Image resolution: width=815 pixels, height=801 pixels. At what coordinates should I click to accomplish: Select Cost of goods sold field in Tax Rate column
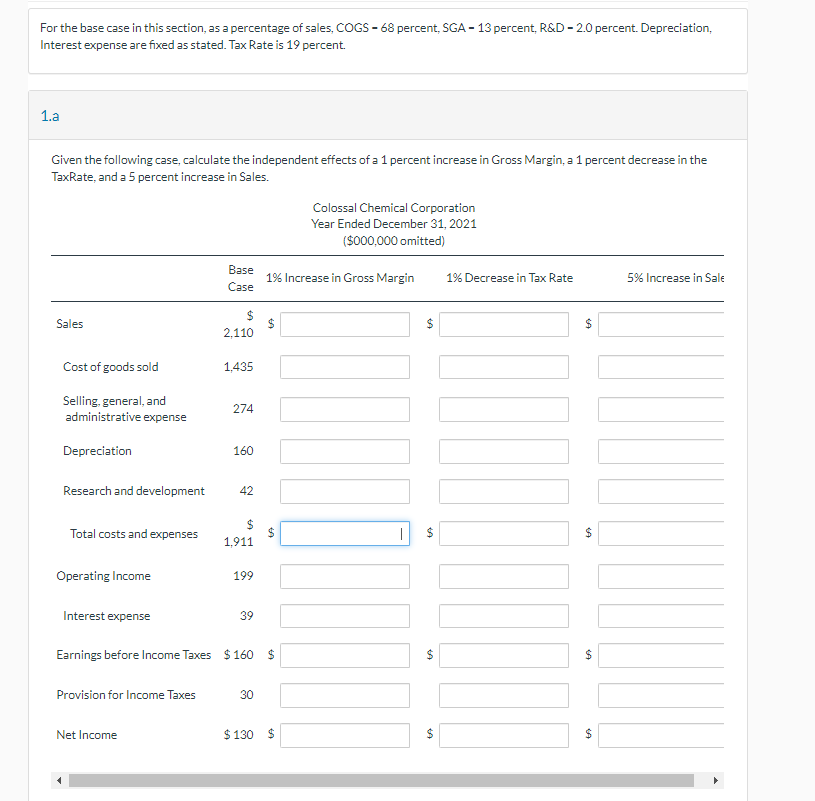504,367
